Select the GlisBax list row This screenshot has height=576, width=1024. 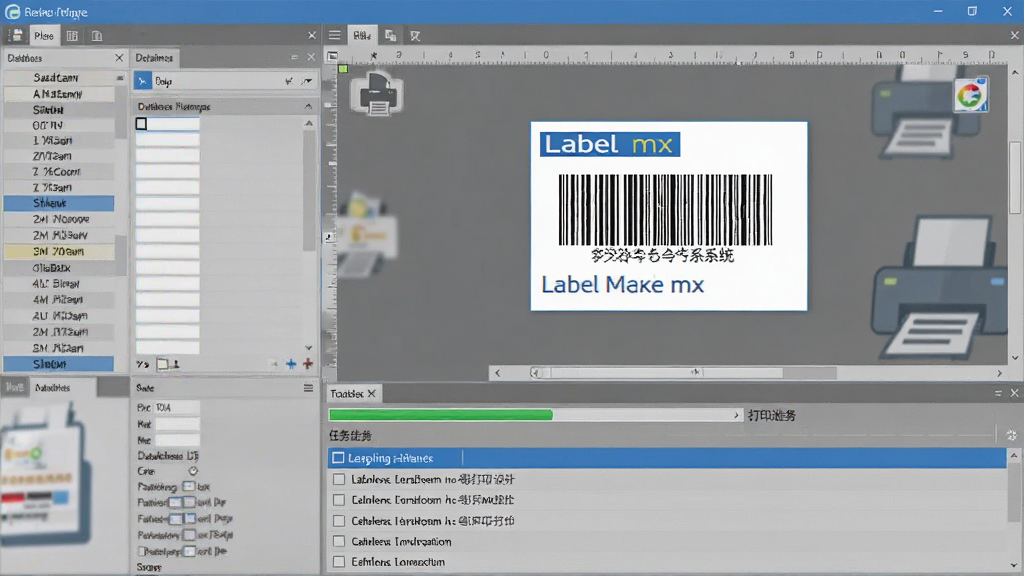(59, 268)
